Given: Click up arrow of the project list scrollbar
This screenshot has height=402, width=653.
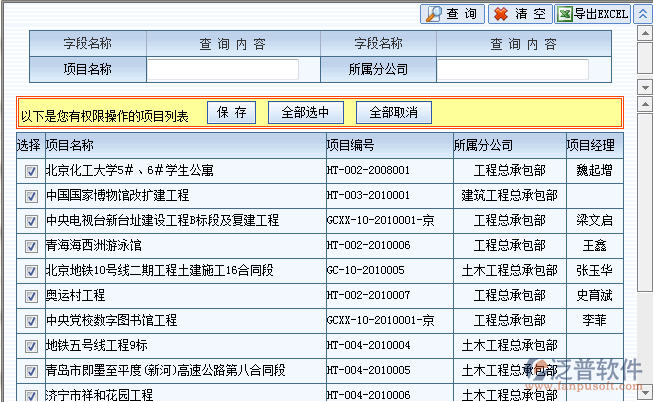Looking at the screenshot, I should coord(644,104).
